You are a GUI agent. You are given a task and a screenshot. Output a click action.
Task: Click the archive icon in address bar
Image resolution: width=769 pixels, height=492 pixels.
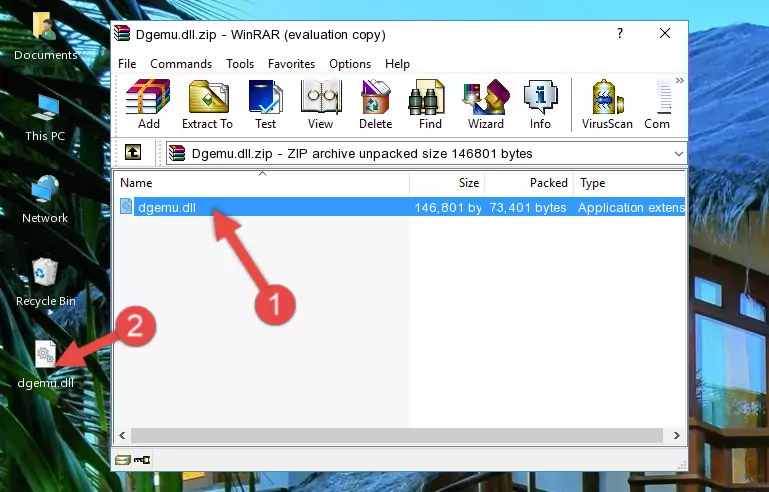pyautogui.click(x=178, y=154)
